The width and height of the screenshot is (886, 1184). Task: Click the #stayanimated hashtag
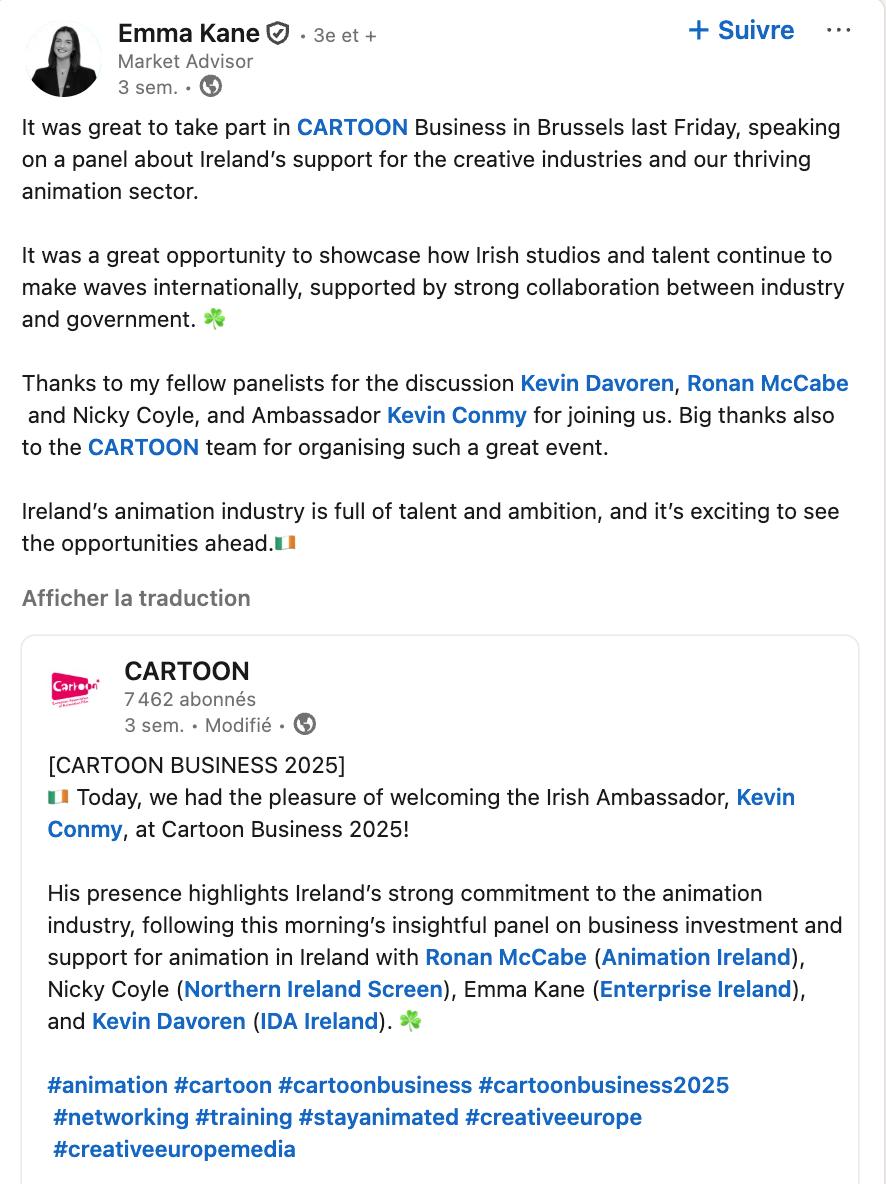coord(378,1118)
